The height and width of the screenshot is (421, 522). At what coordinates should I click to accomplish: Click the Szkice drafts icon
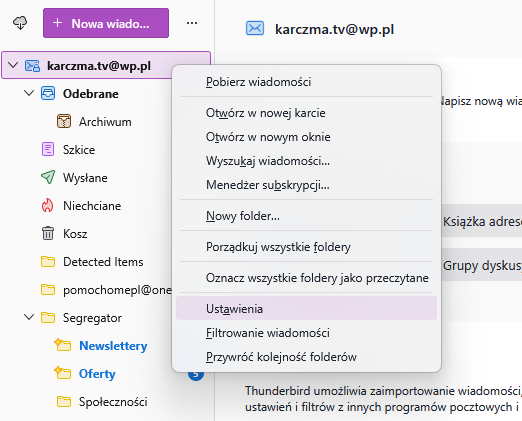coord(48,149)
